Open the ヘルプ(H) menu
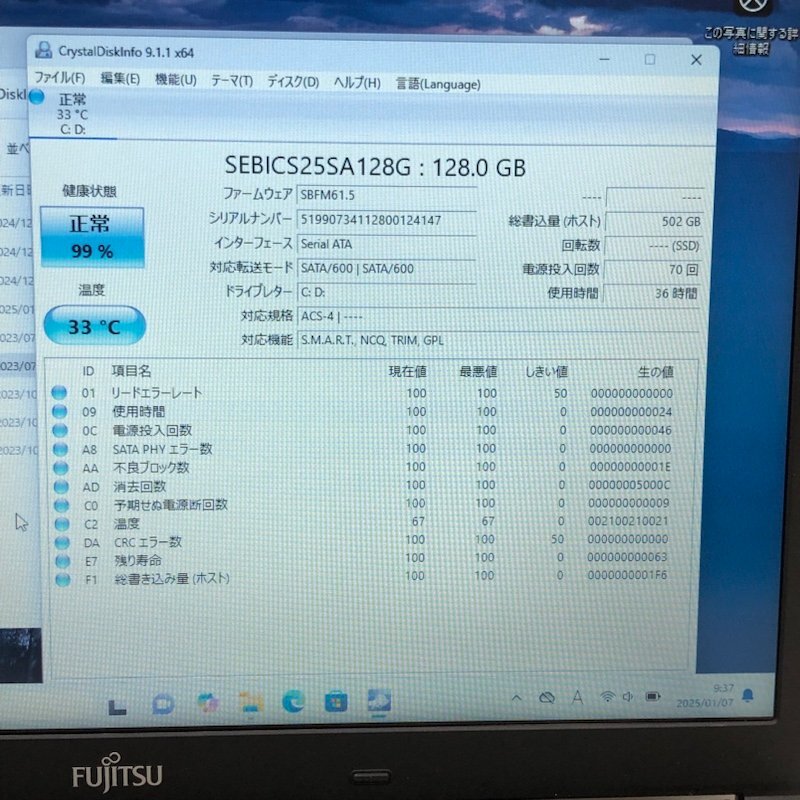The width and height of the screenshot is (800, 800). 357,83
